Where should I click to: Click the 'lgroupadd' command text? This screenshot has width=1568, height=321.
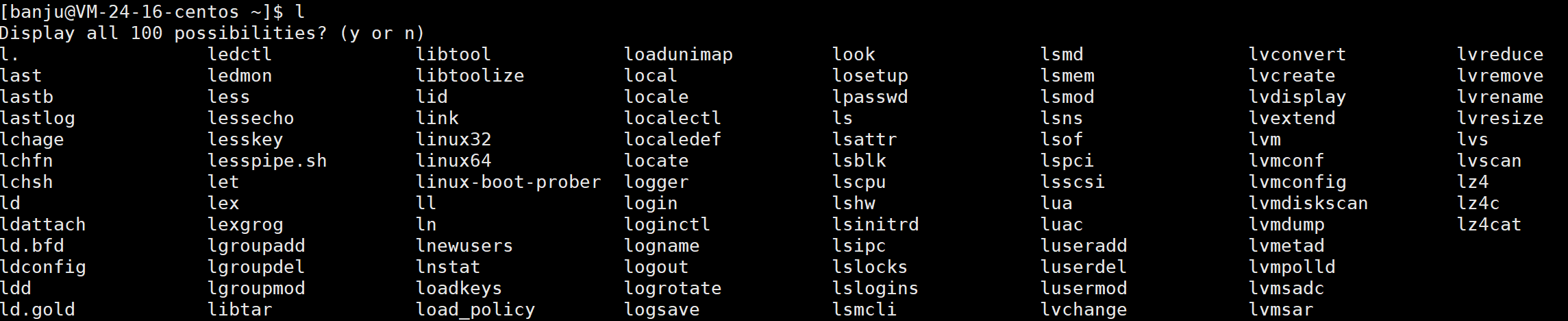point(256,246)
